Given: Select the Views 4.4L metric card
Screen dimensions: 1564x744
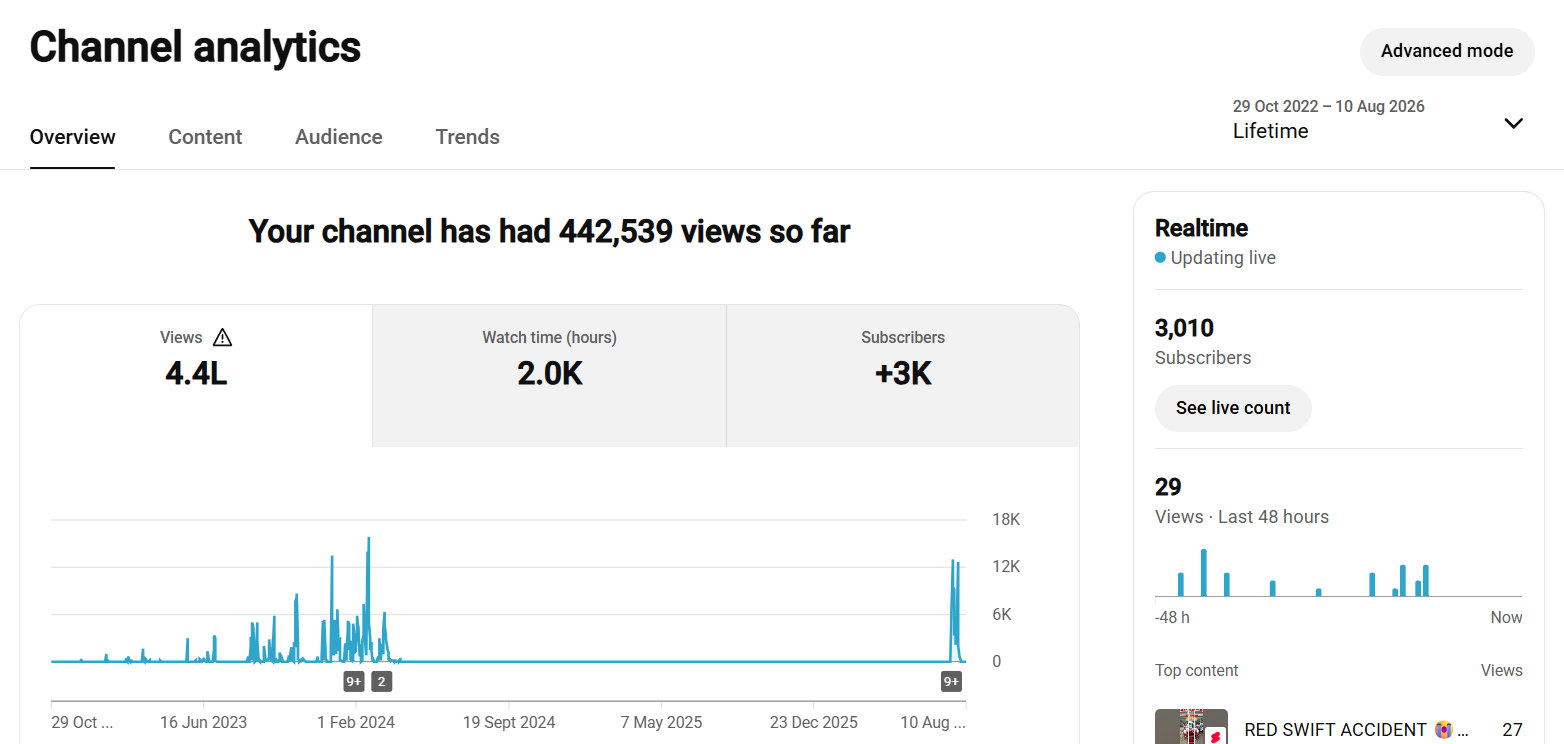Looking at the screenshot, I should point(196,375).
